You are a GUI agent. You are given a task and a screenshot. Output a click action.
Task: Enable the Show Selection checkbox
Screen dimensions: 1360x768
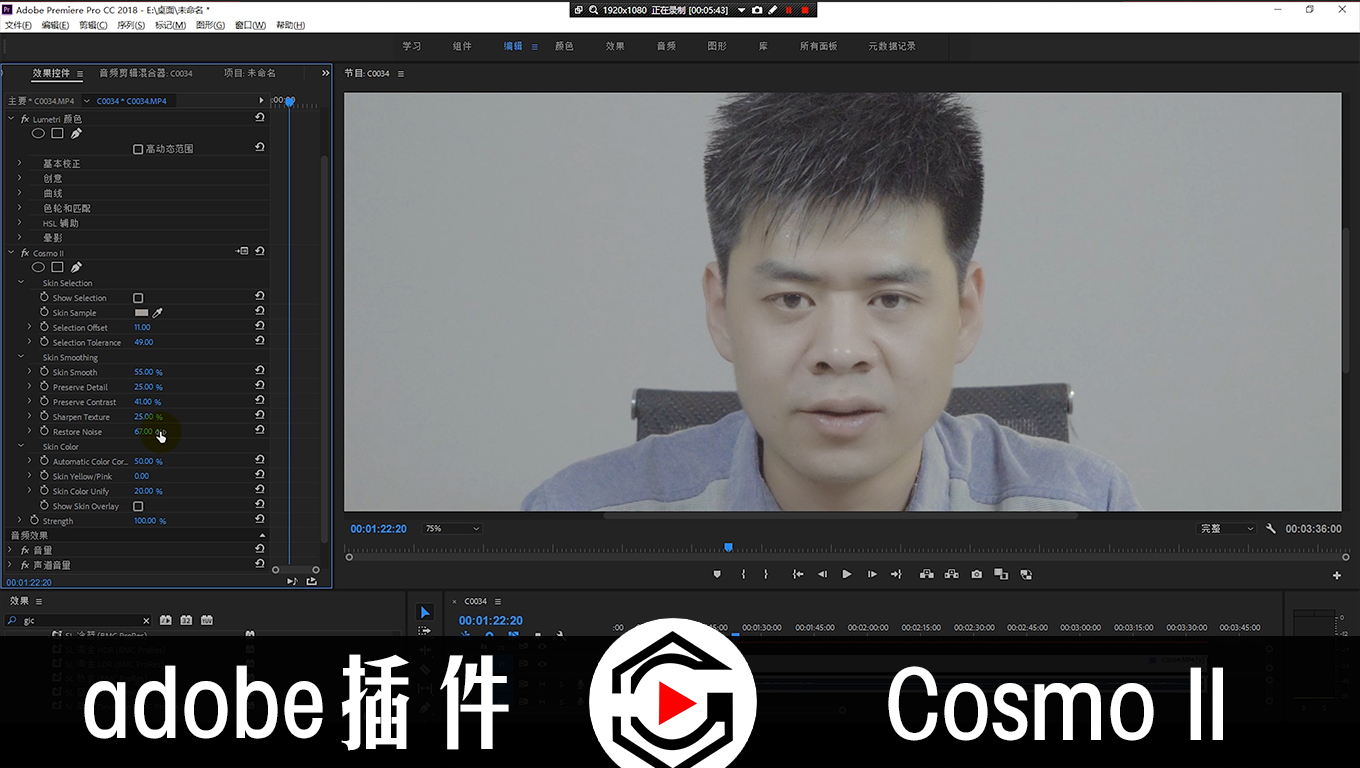click(138, 298)
